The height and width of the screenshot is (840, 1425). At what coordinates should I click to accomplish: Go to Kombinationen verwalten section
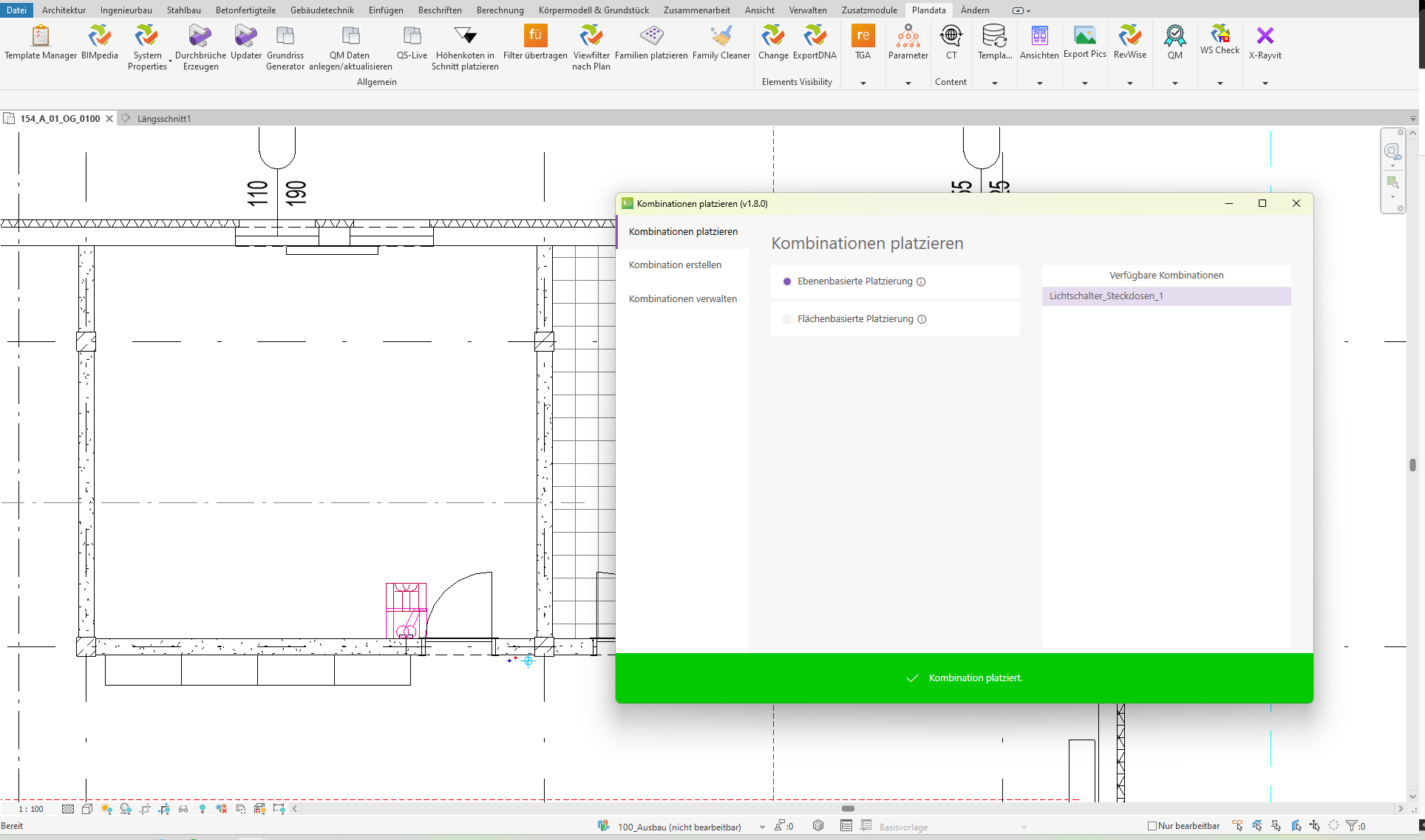[682, 298]
